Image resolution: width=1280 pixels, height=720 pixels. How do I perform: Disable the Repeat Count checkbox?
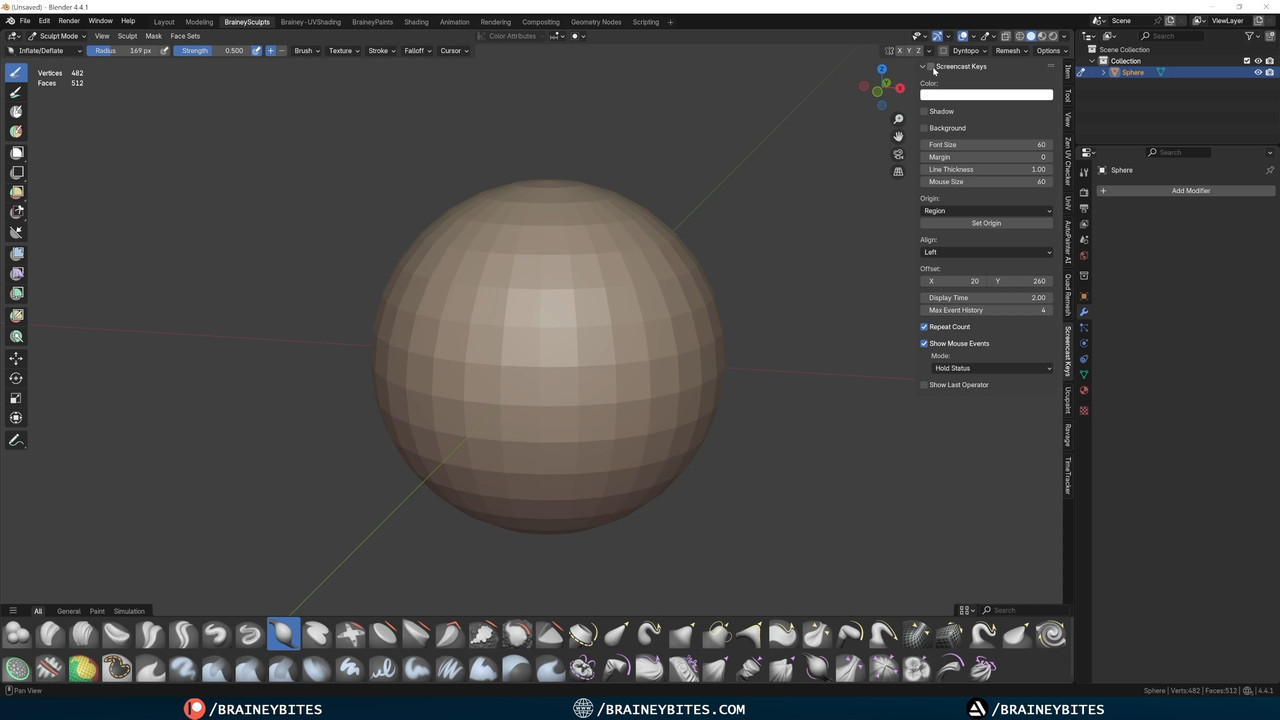925,327
